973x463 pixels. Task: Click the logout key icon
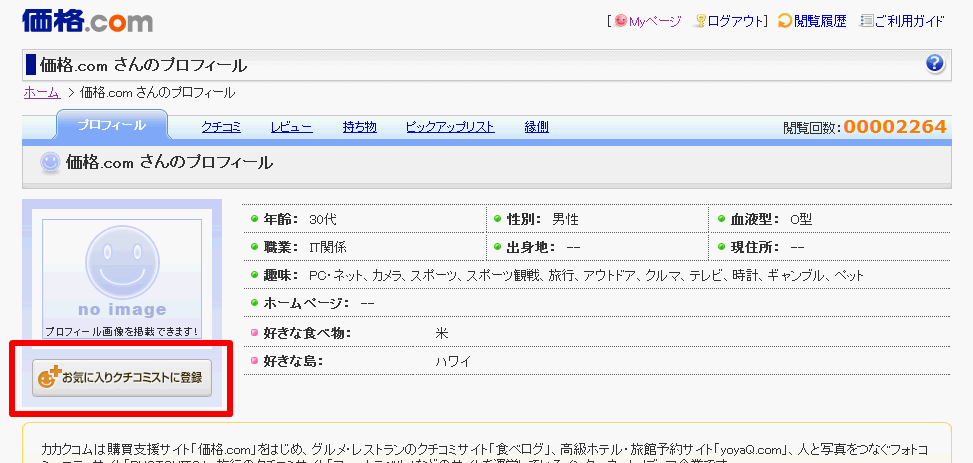coord(701,21)
